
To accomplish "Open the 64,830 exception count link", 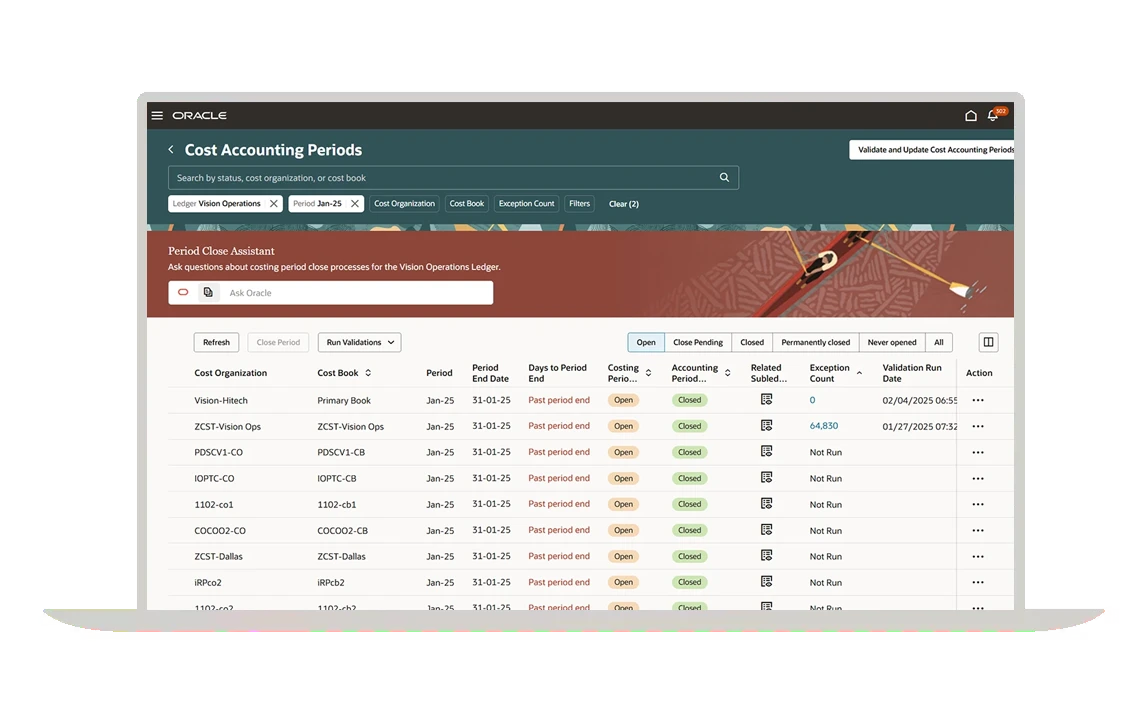I will [x=824, y=425].
